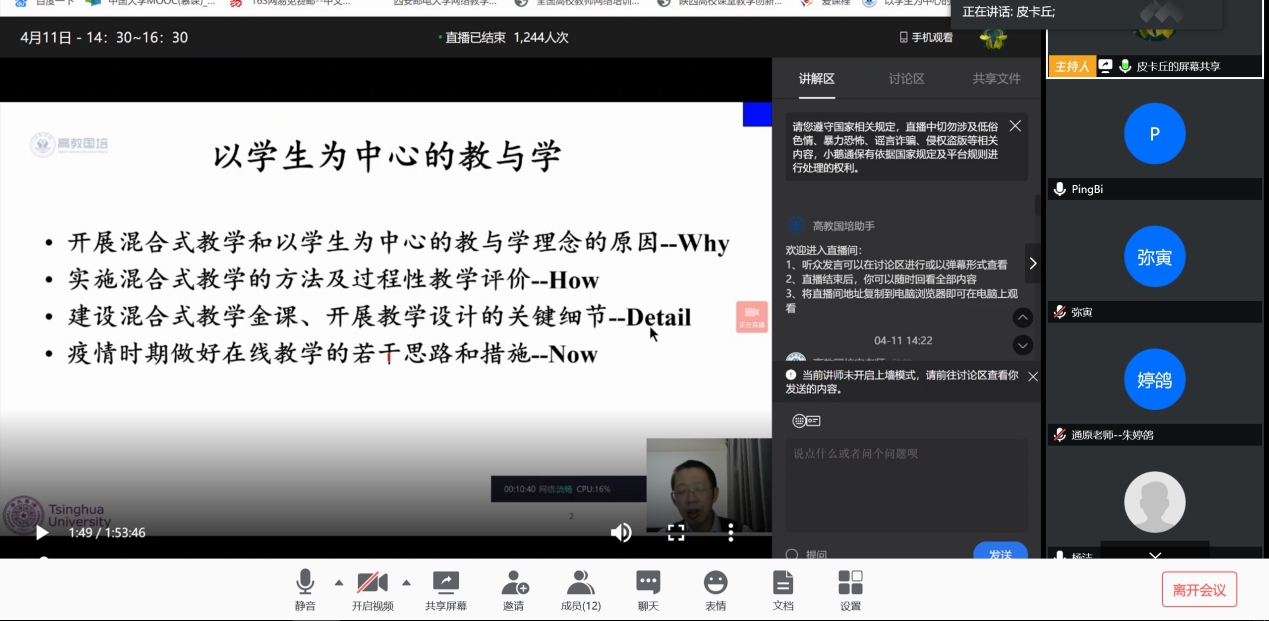The image size is (1269, 621).
Task: Turn on camera with 开启视频
Action: (x=372, y=589)
